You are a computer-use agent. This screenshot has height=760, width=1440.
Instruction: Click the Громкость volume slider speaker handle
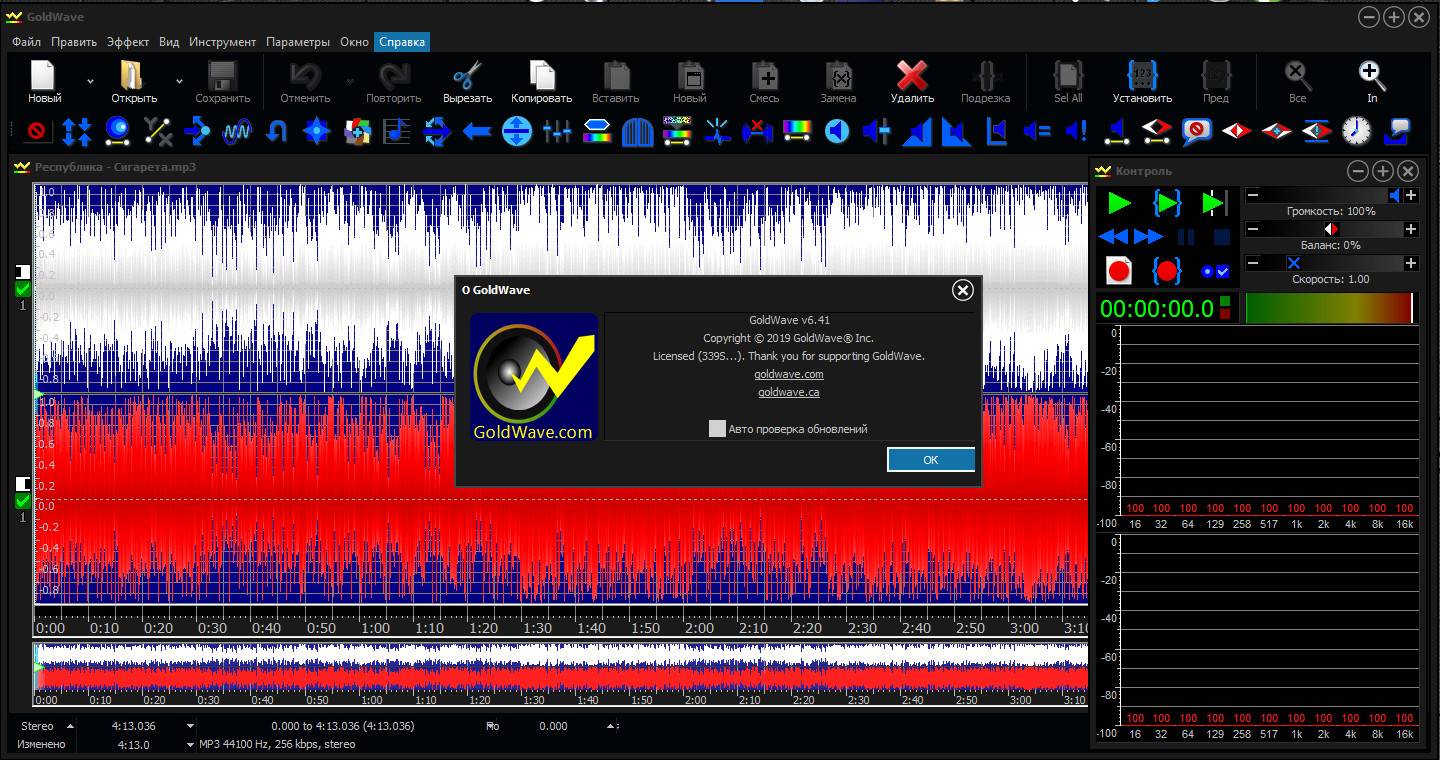coord(1394,196)
